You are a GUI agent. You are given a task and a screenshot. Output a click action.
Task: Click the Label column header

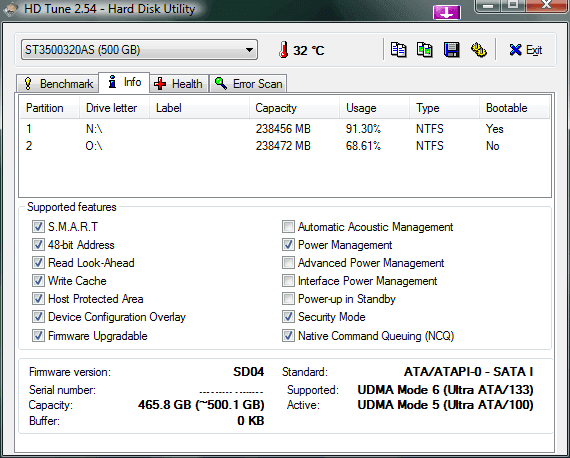tap(200, 108)
